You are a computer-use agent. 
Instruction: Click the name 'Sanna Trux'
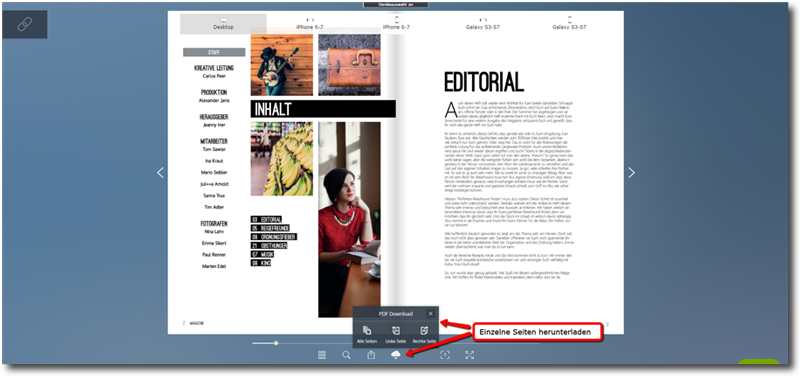(214, 195)
